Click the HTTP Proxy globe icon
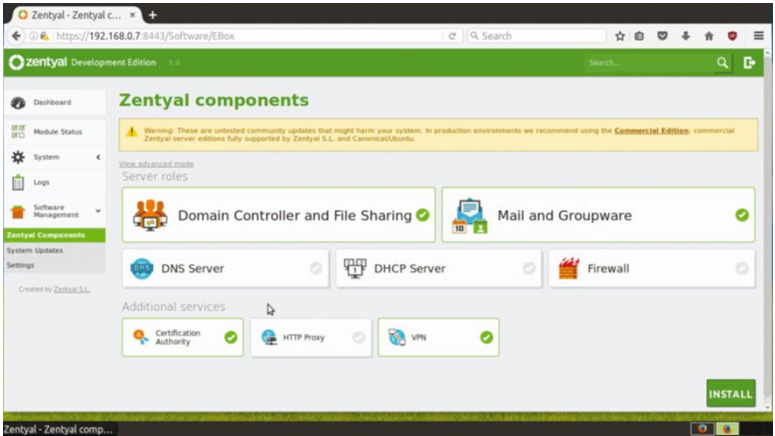 269,337
